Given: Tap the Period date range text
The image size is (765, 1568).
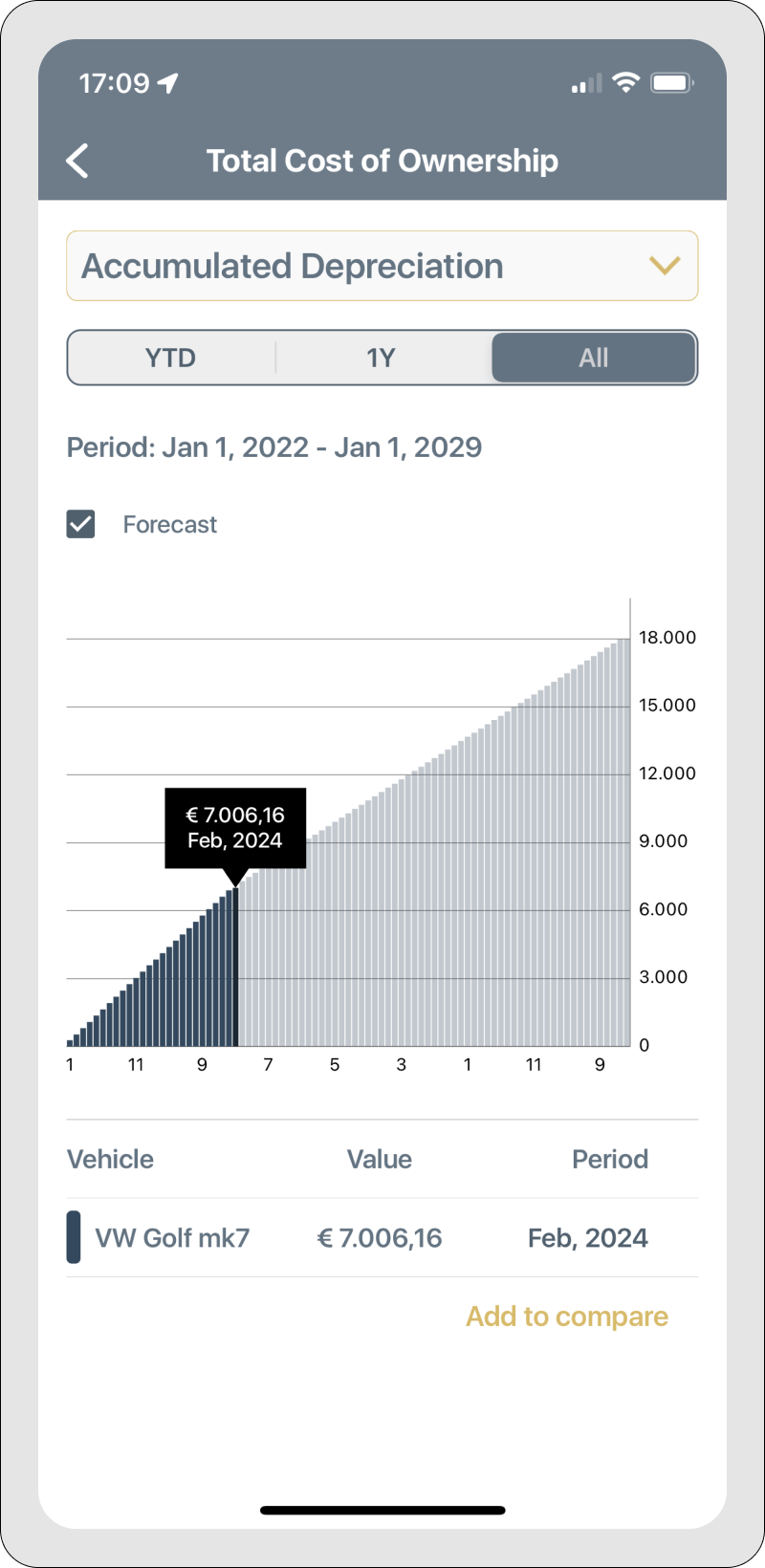Looking at the screenshot, I should click(273, 447).
